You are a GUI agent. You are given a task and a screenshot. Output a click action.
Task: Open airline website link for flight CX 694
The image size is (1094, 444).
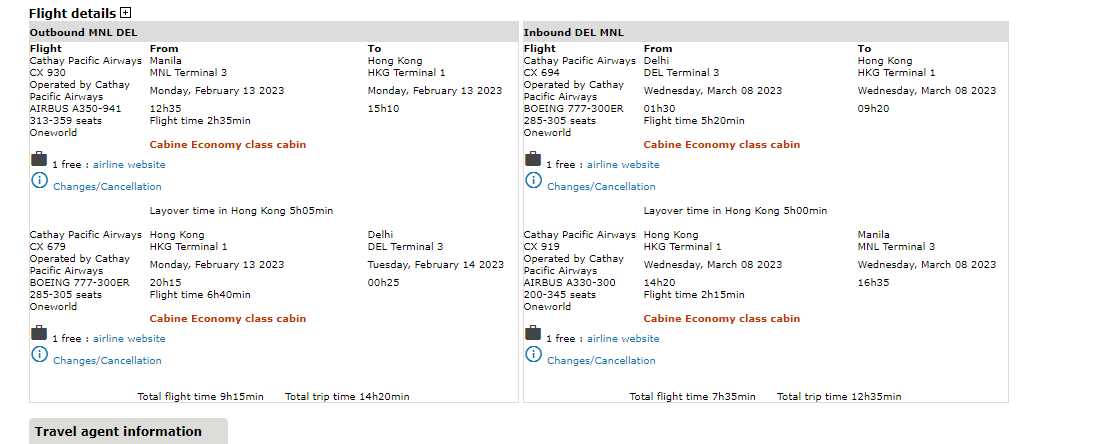pyautogui.click(x=623, y=165)
